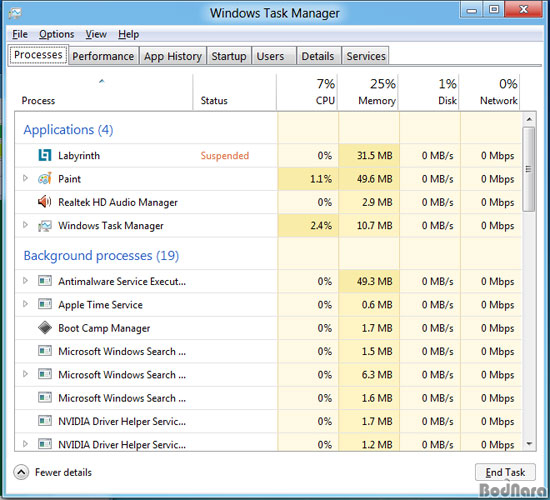Click the Applications (4) group heading

pos(68,130)
